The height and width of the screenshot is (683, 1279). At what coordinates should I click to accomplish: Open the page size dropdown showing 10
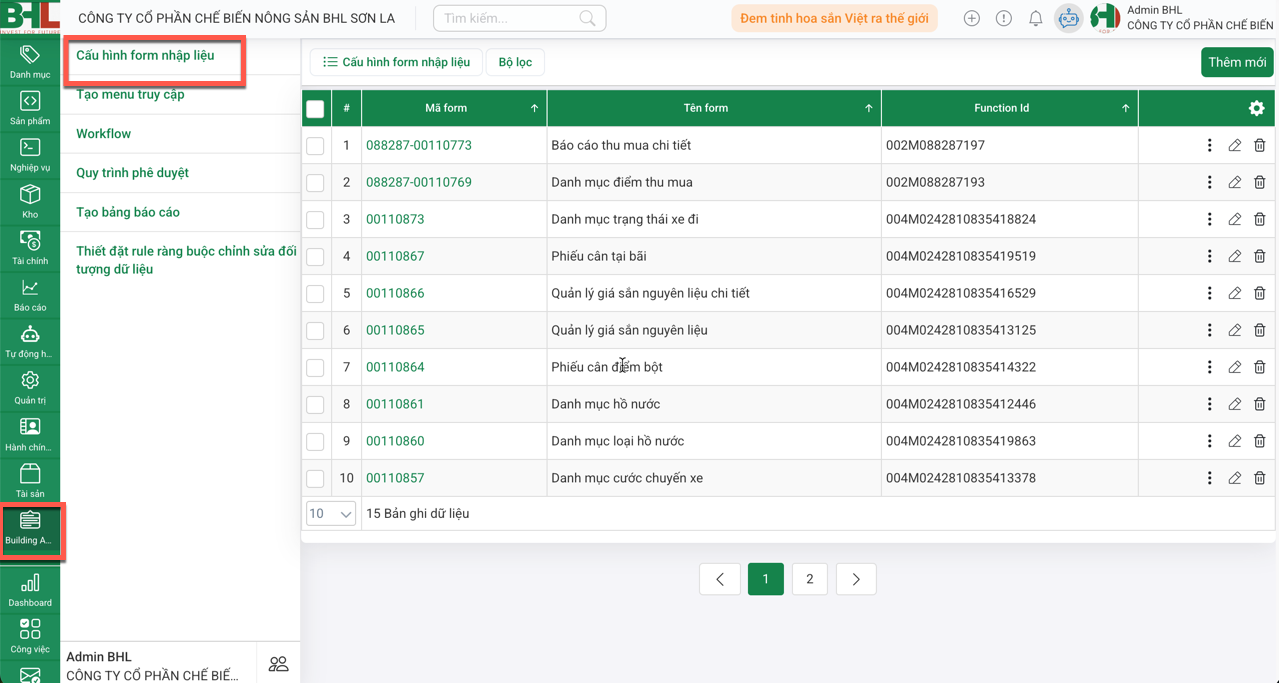330,514
